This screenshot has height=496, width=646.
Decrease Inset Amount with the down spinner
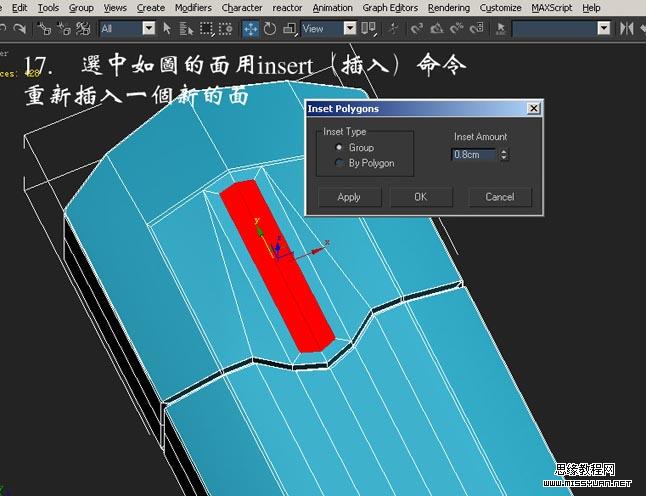(504, 157)
